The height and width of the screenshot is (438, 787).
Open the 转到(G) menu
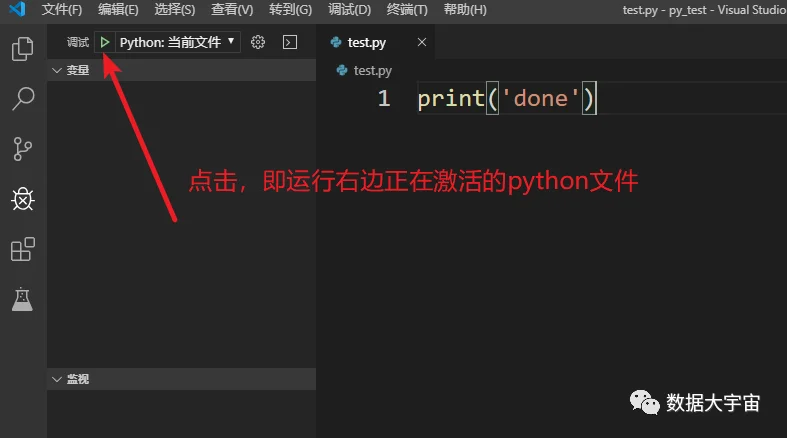point(290,10)
